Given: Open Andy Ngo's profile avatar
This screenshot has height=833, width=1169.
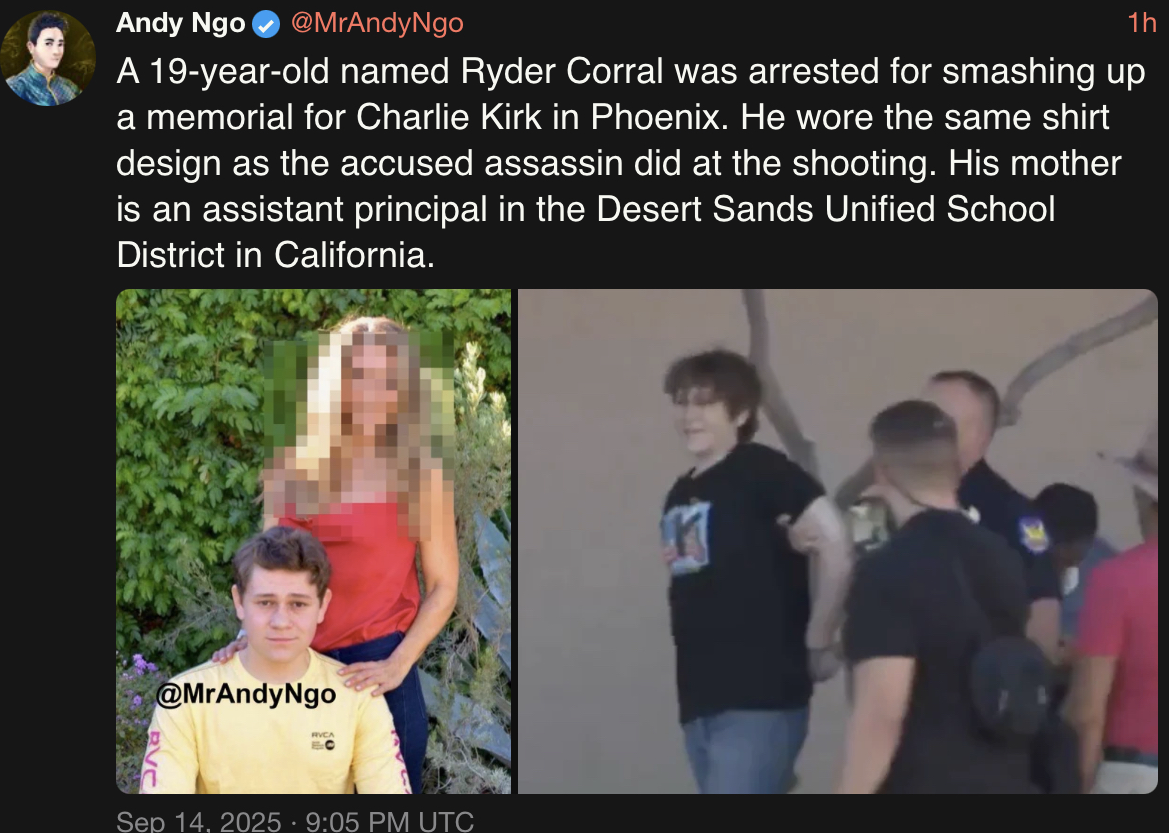Looking at the screenshot, I should pyautogui.click(x=48, y=58).
